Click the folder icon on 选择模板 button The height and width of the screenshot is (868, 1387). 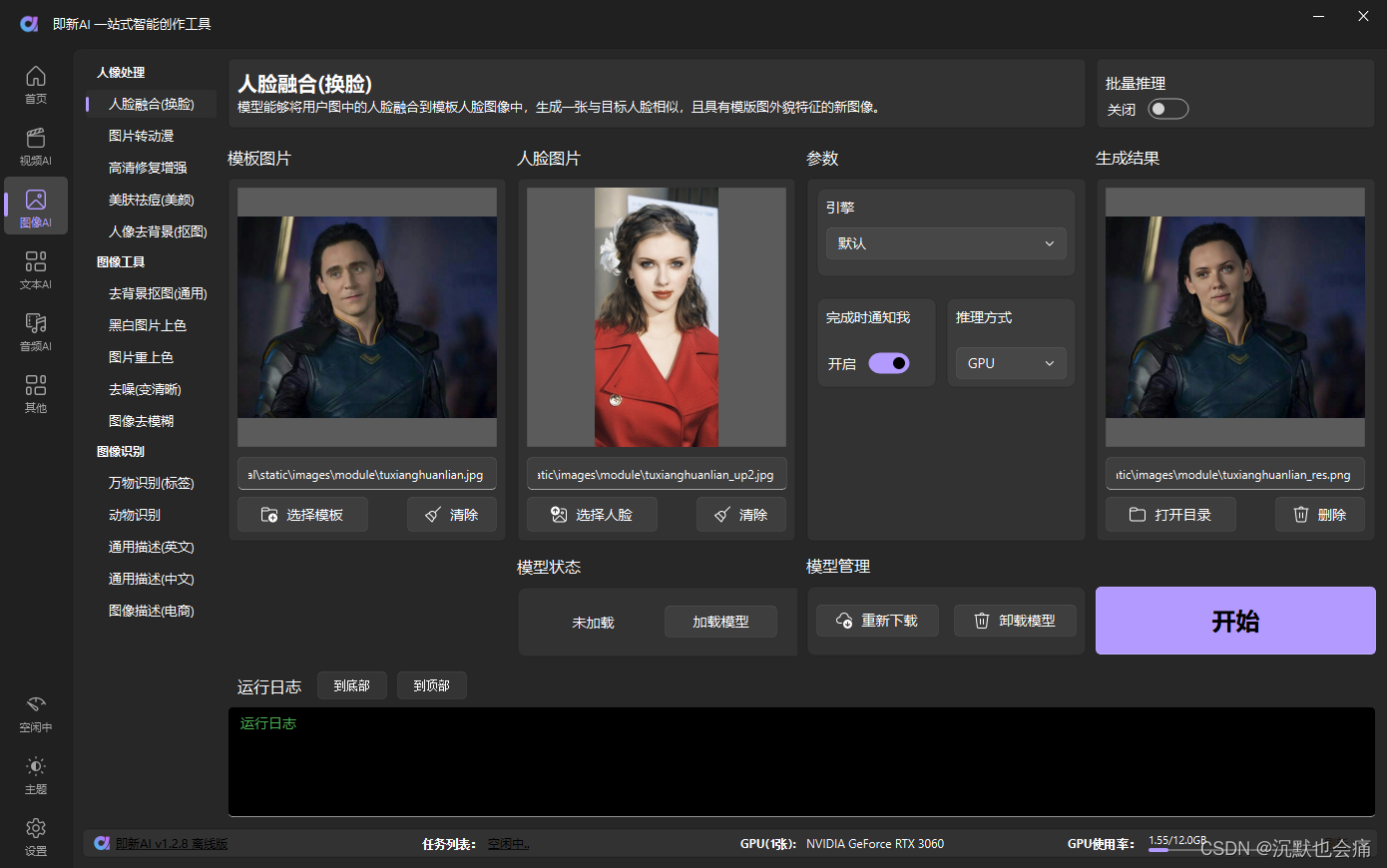[269, 515]
